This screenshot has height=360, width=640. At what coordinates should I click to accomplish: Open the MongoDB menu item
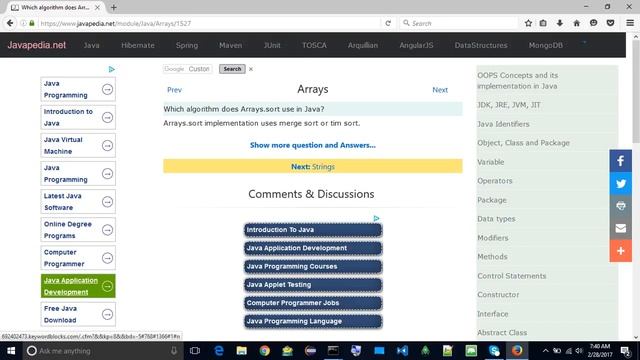(x=546, y=45)
